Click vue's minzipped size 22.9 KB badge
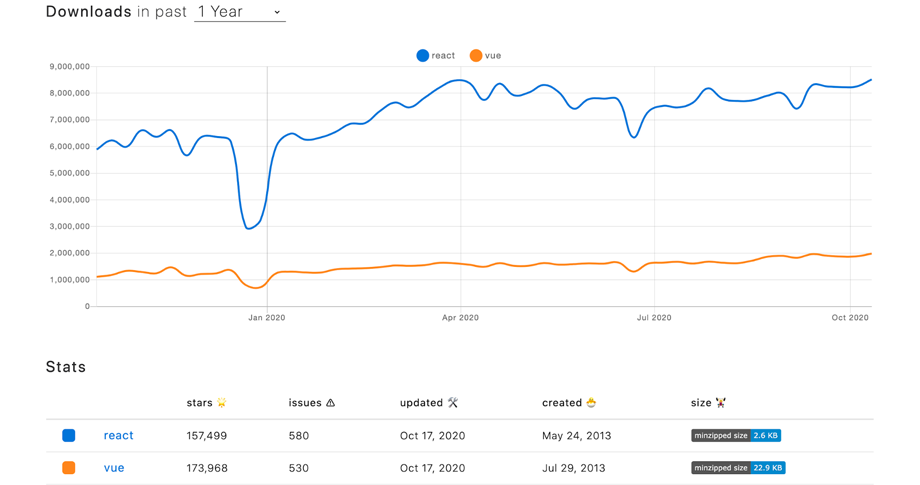 point(737,468)
